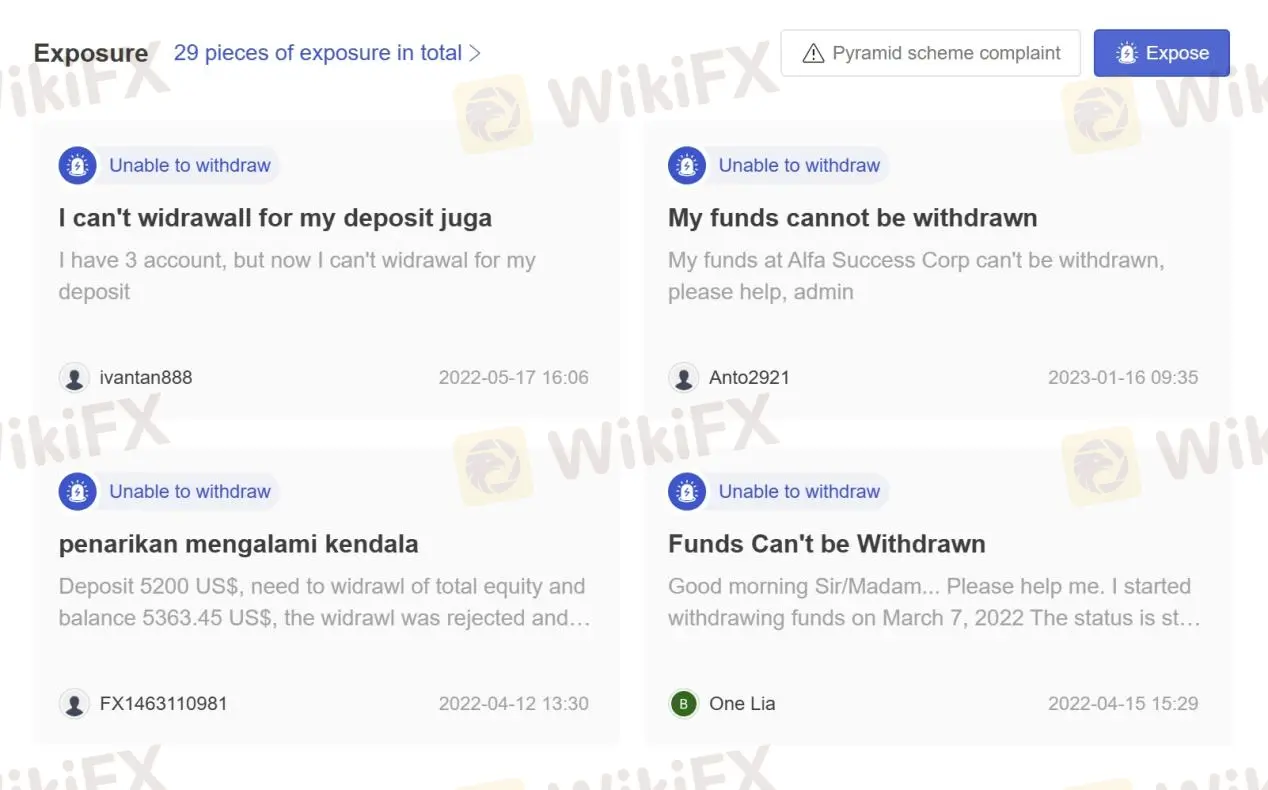Click Anto2921's profile avatar
Viewport: 1268px width, 790px height.
684,378
